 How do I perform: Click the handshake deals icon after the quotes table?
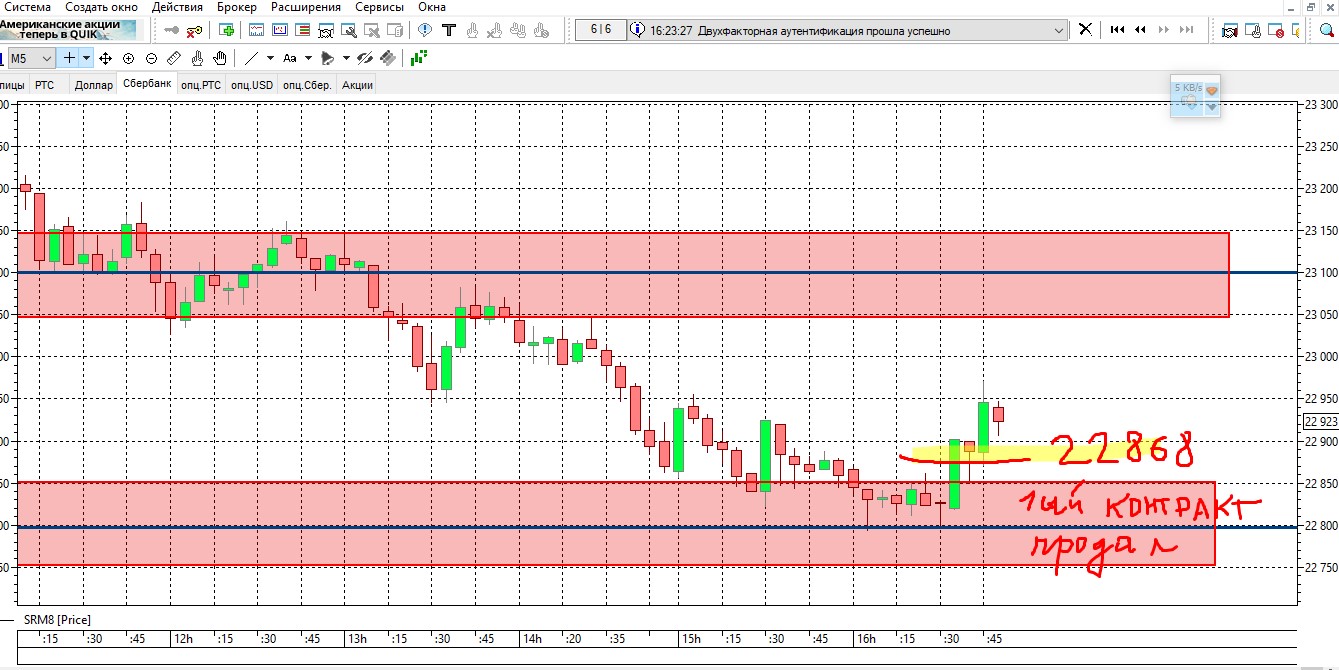[x=325, y=31]
